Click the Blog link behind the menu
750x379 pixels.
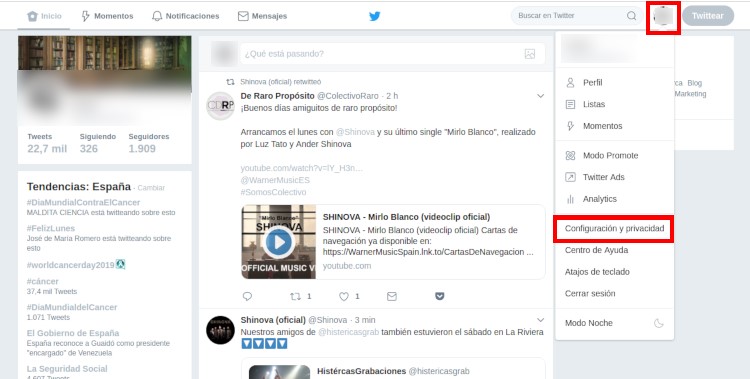[695, 83]
